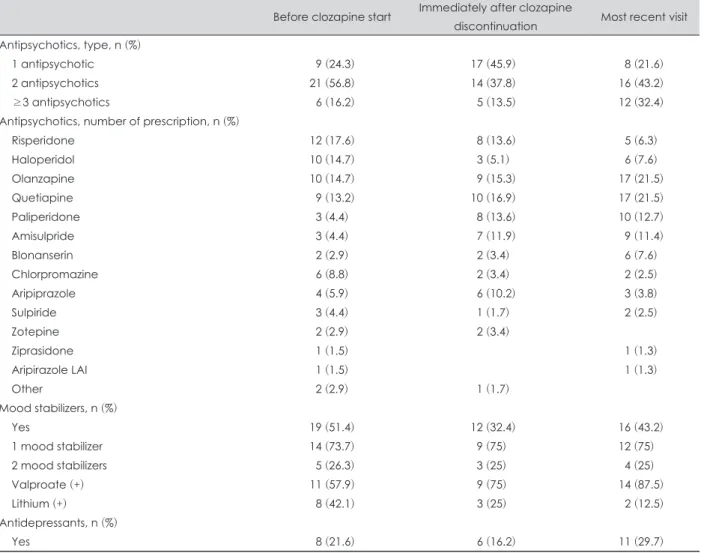
Task: Select the 'Chlorpromazine' row label
Action: pyautogui.click(x=55, y=274)
